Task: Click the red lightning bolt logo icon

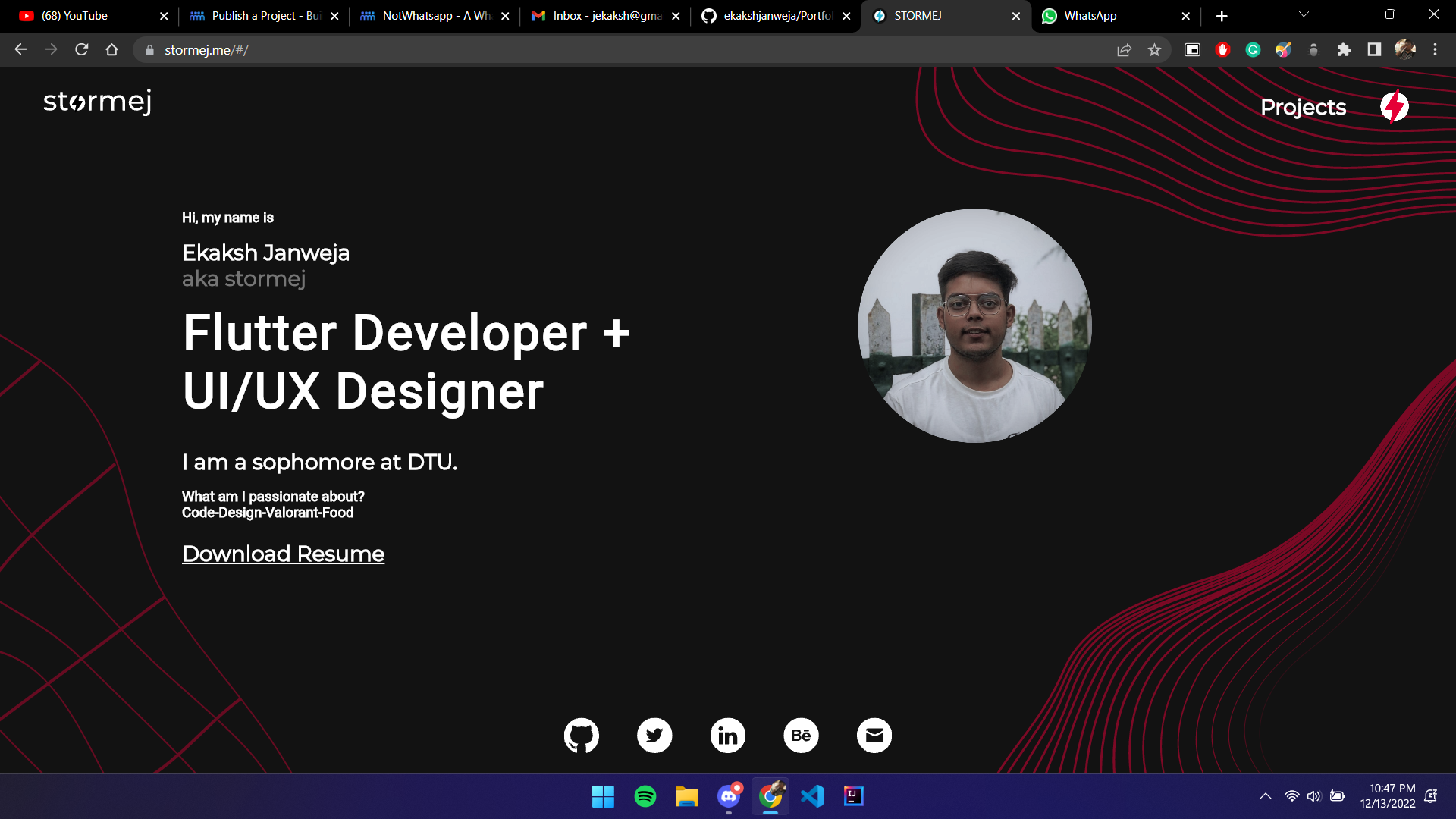Action: coord(1394,107)
